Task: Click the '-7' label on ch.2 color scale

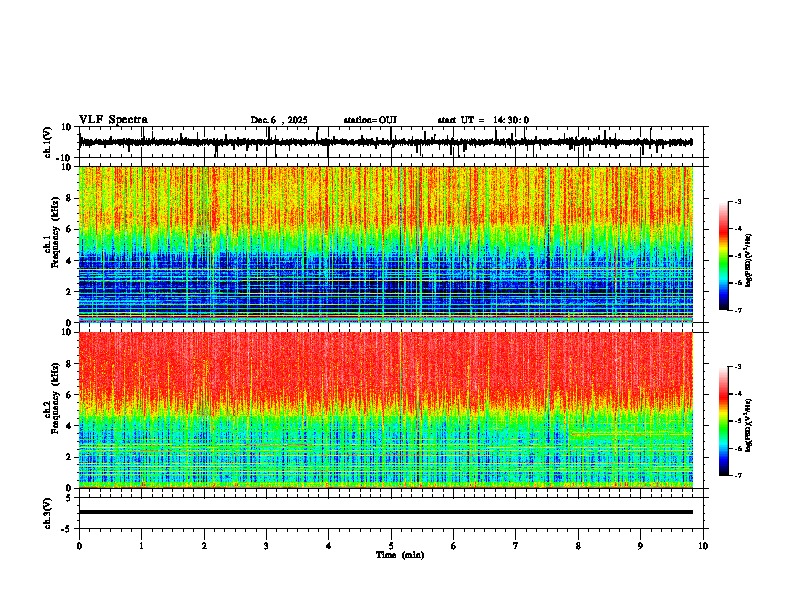Action: point(737,475)
